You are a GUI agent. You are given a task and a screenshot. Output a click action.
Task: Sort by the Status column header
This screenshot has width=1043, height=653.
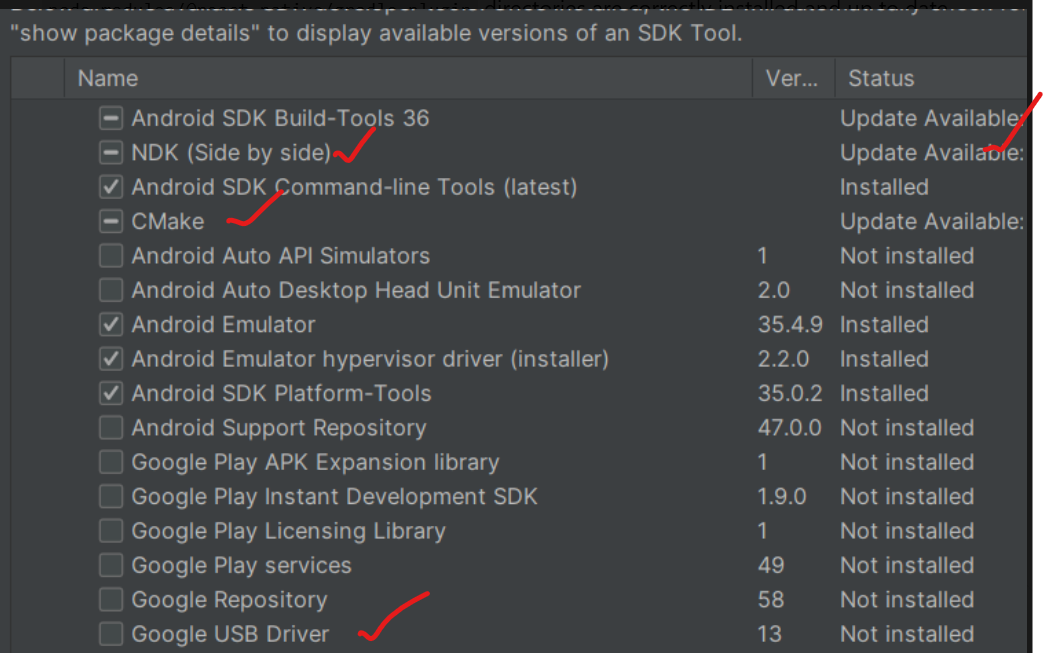[931, 78]
